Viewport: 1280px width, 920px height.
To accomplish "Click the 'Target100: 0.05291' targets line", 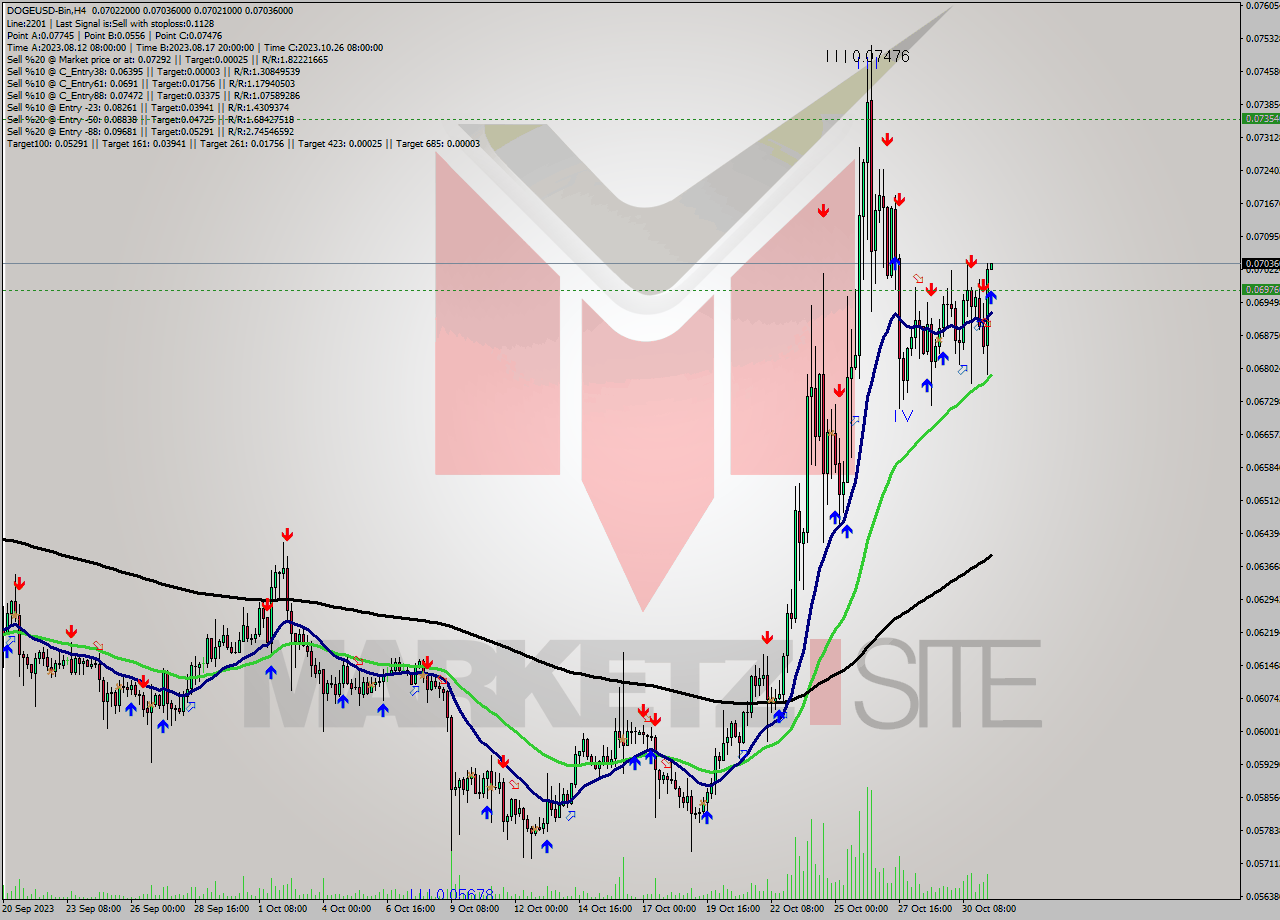I will (x=243, y=143).
